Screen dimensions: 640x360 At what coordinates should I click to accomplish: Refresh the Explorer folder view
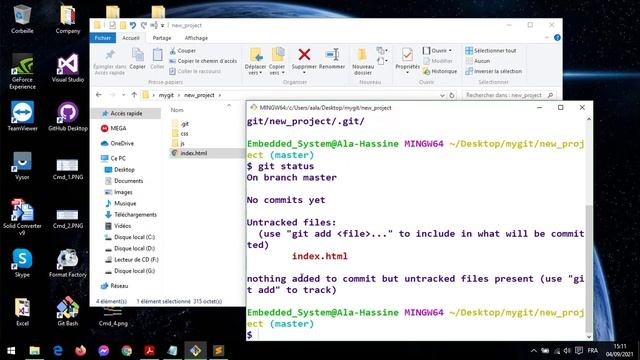tap(452, 95)
